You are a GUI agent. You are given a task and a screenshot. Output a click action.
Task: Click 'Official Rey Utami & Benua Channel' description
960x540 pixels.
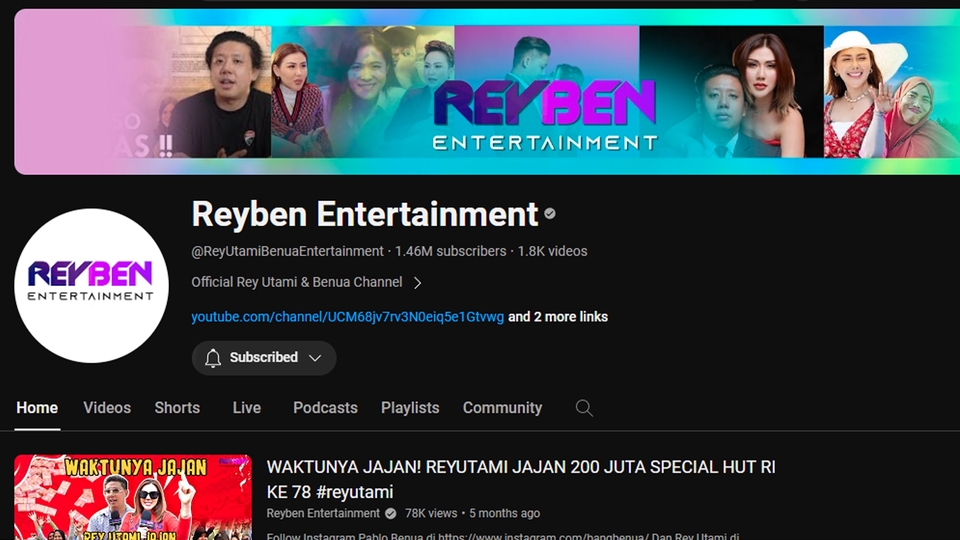[x=297, y=282]
